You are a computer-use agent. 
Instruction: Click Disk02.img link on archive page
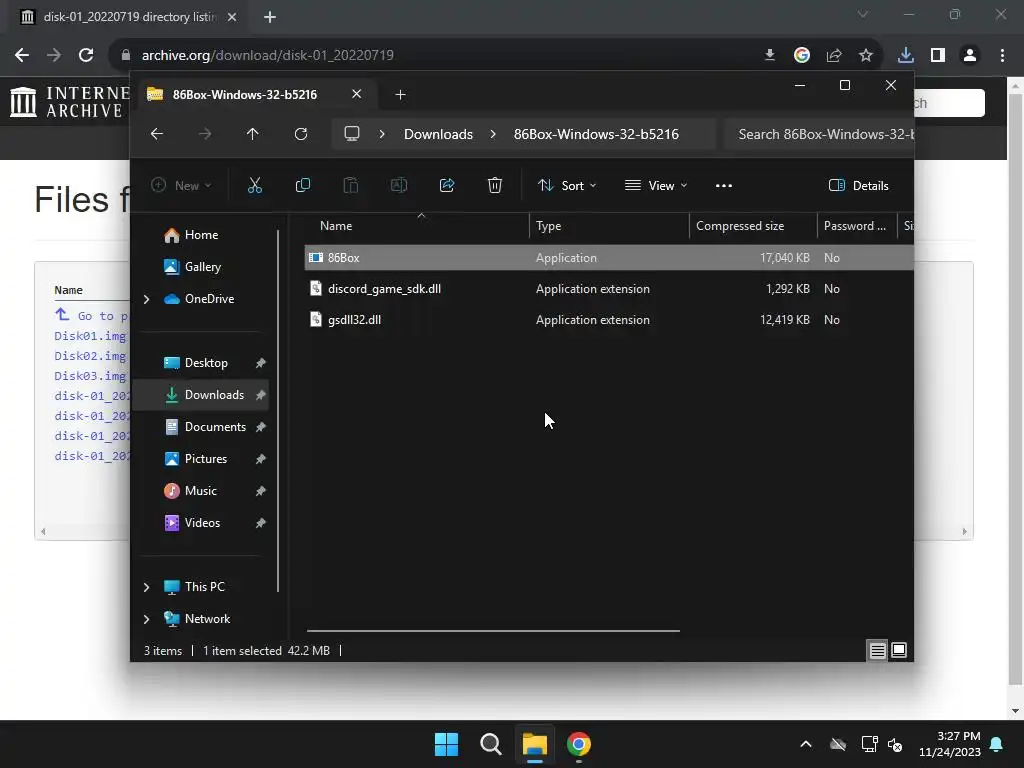(90, 356)
